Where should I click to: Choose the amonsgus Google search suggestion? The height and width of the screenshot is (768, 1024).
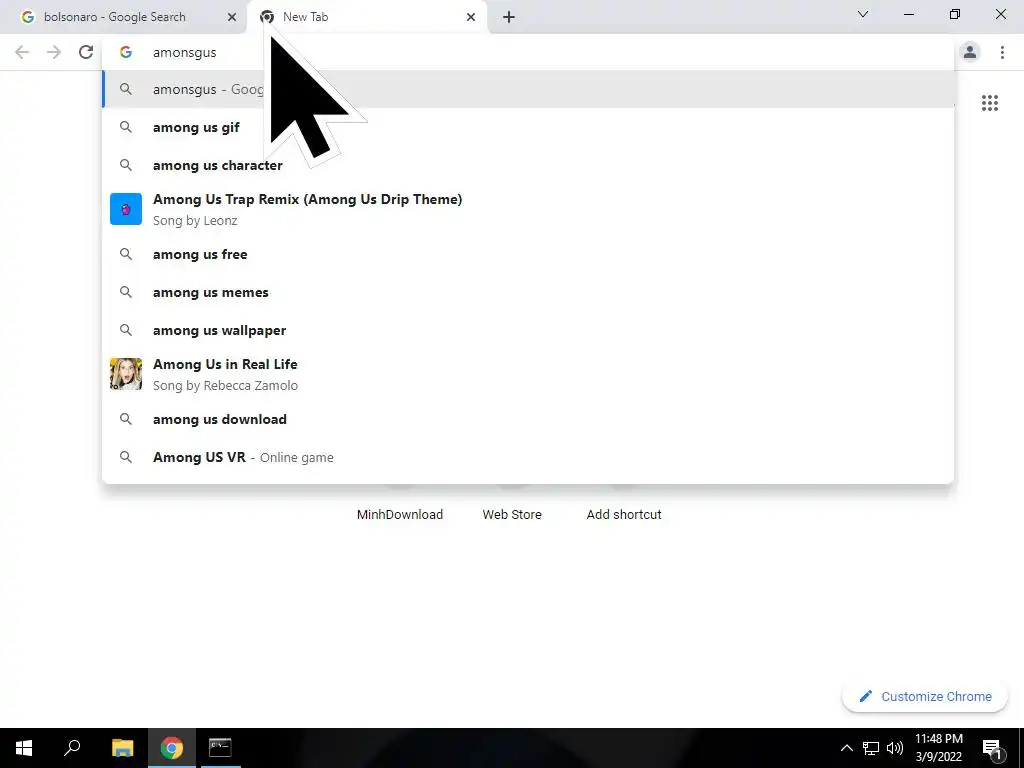tap(528, 89)
